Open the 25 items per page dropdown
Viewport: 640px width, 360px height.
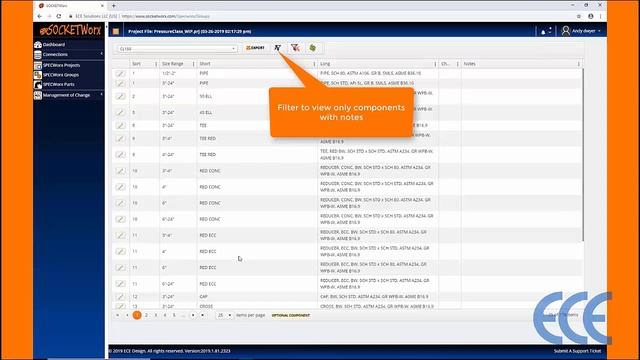(x=224, y=315)
